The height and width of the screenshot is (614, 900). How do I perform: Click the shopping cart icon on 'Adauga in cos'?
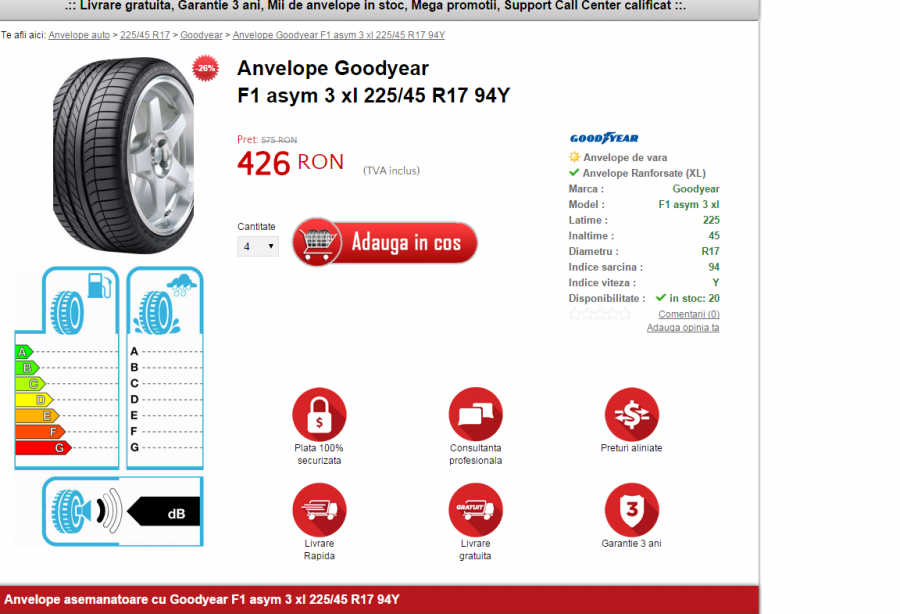click(318, 242)
